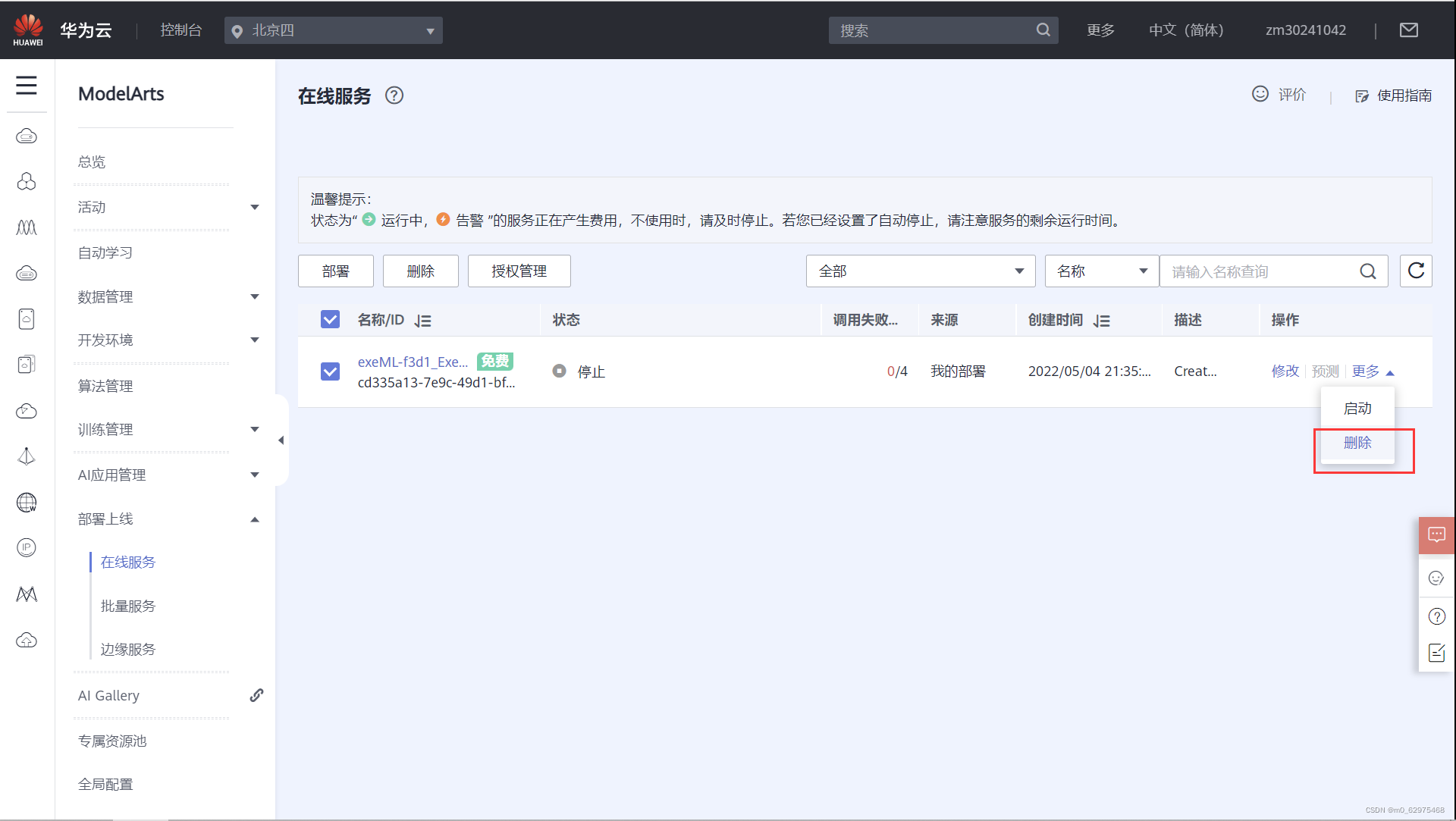Open the 使用指南 link

click(1394, 96)
